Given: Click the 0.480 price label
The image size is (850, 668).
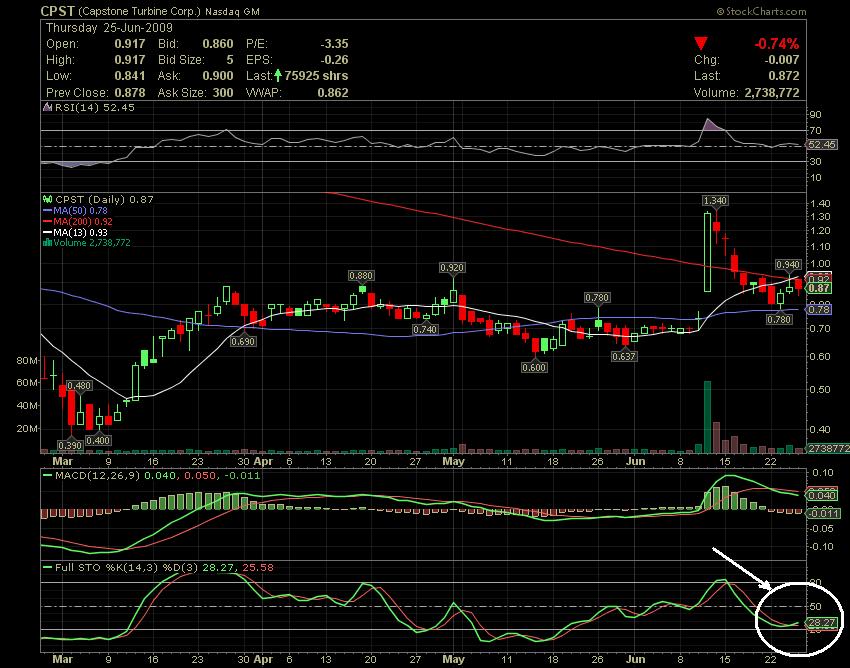Looking at the screenshot, I should click(79, 386).
